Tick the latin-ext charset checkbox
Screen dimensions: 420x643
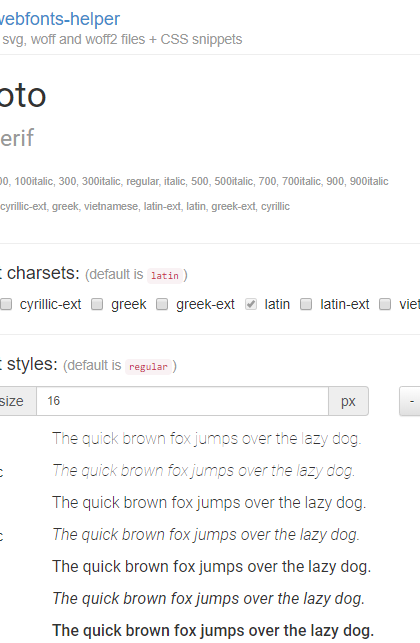[306, 304]
